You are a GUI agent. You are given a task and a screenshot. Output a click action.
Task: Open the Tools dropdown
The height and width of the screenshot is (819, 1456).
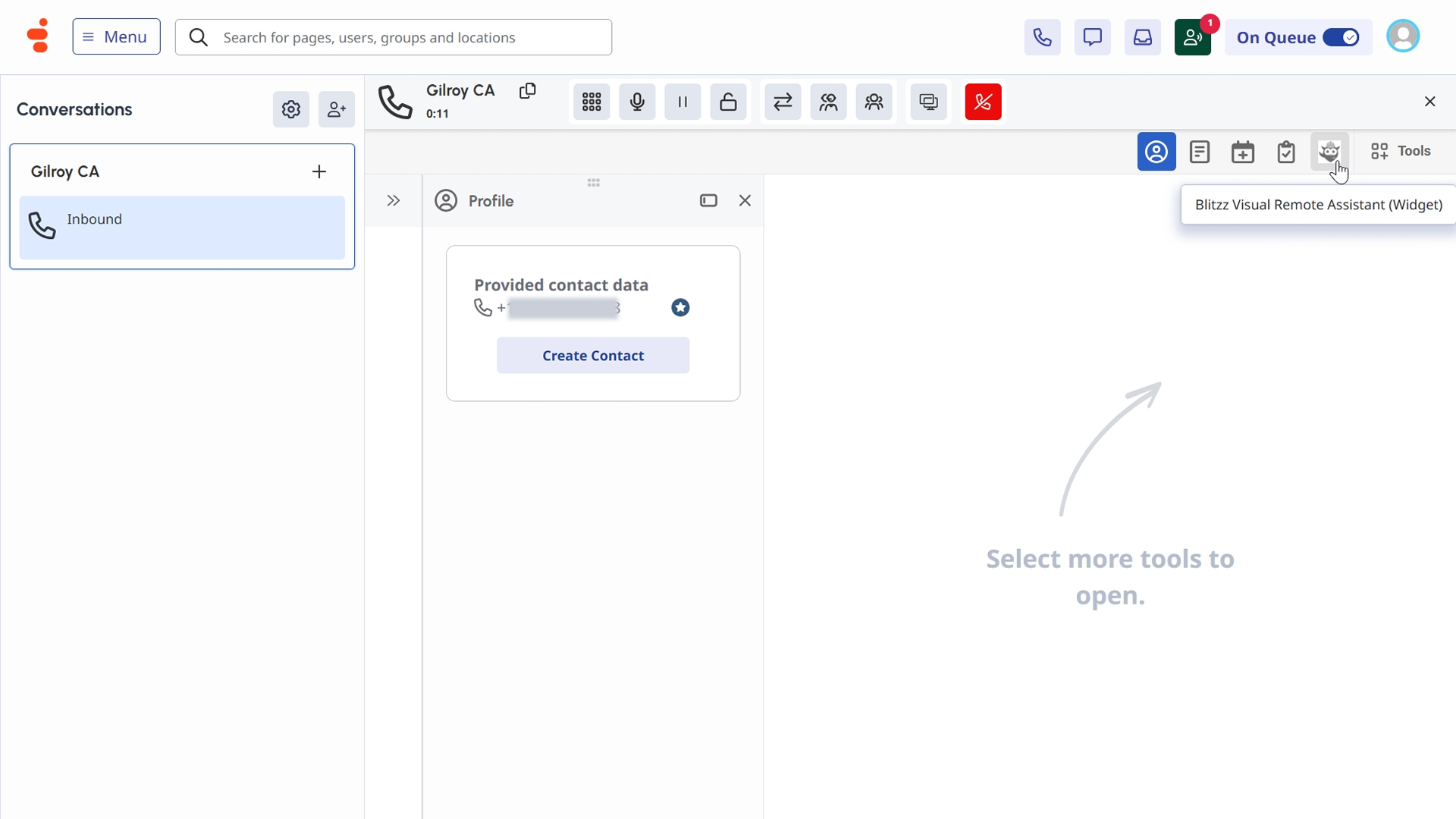1401,151
